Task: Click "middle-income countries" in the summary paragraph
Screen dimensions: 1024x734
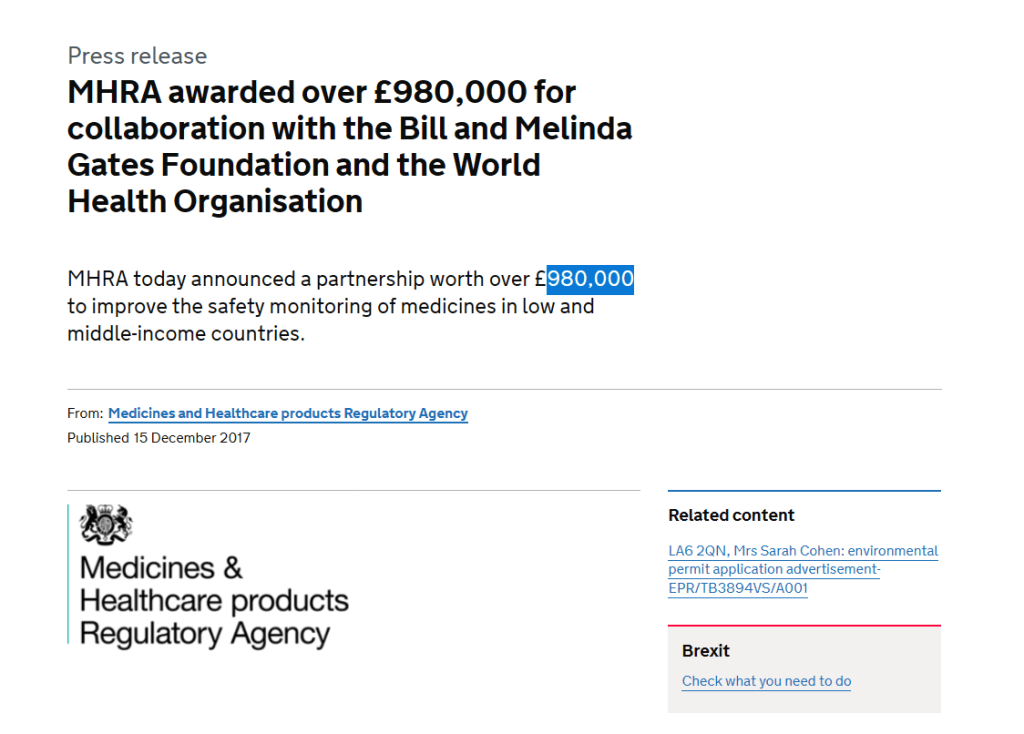Action: point(185,333)
